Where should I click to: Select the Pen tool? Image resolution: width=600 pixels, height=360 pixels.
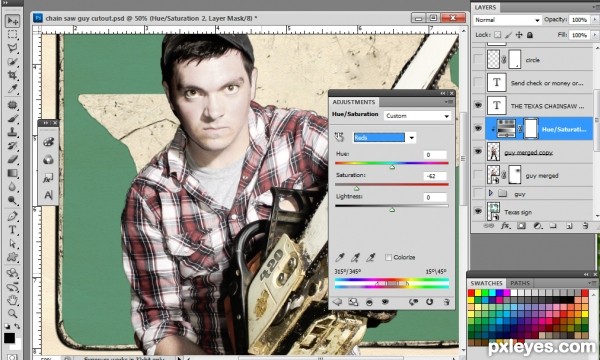click(12, 216)
